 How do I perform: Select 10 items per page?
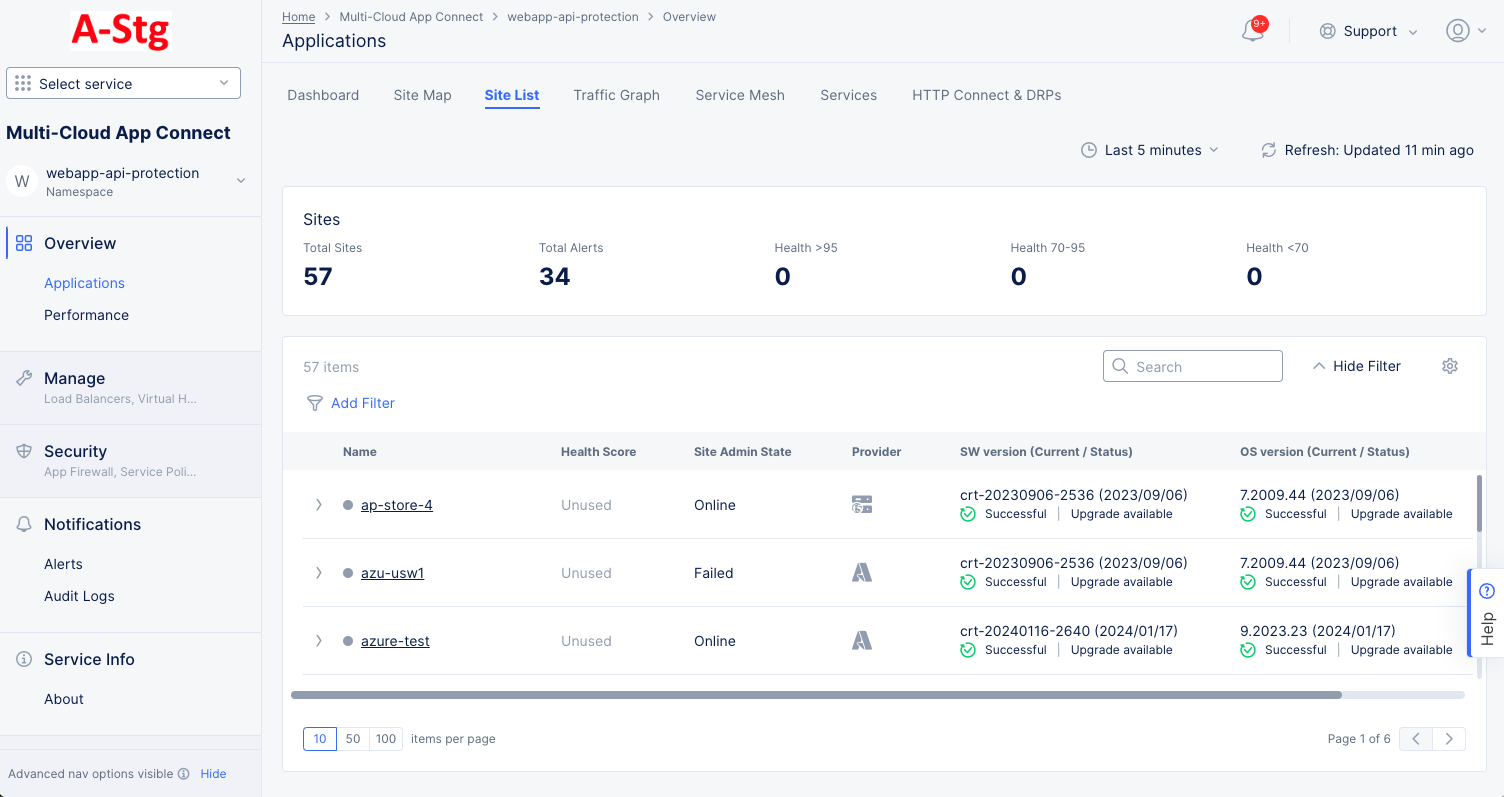point(320,739)
